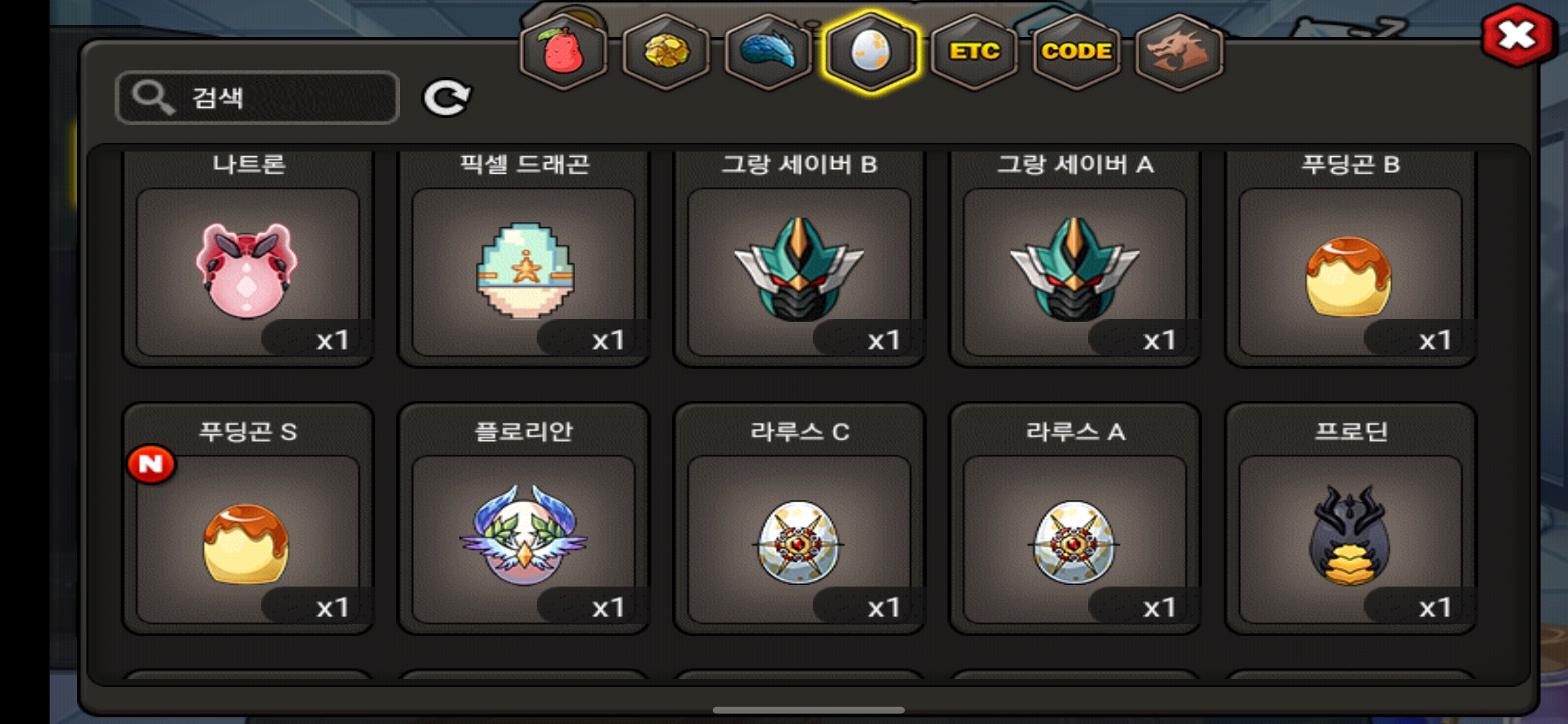The height and width of the screenshot is (724, 1568).
Task: Select the 라루스 A egg
Action: 1075,518
